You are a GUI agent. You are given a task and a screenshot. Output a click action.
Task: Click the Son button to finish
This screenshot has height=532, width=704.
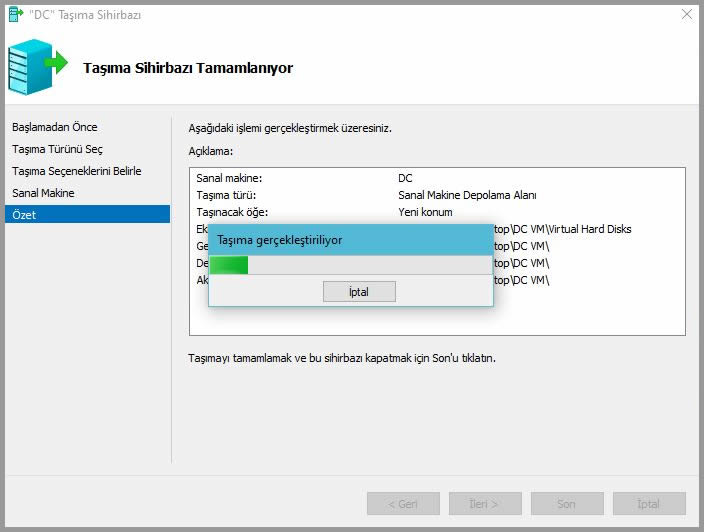(x=566, y=503)
